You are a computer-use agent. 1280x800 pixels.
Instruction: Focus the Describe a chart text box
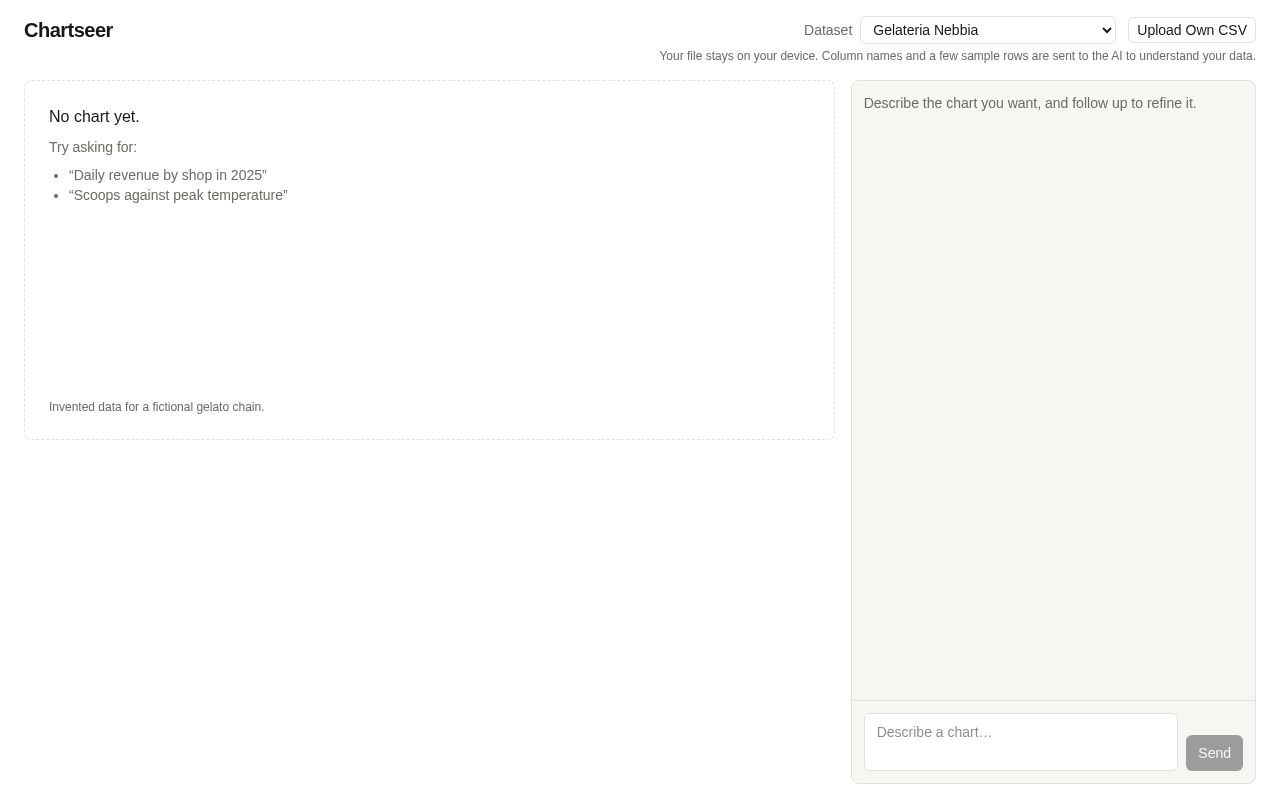[x=1020, y=742]
